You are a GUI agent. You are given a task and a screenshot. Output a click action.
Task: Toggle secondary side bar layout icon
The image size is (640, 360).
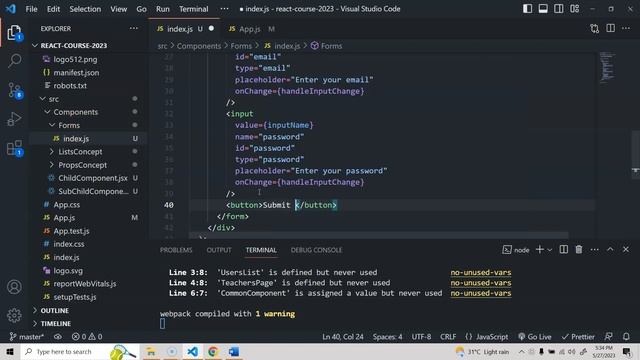[x=559, y=9]
